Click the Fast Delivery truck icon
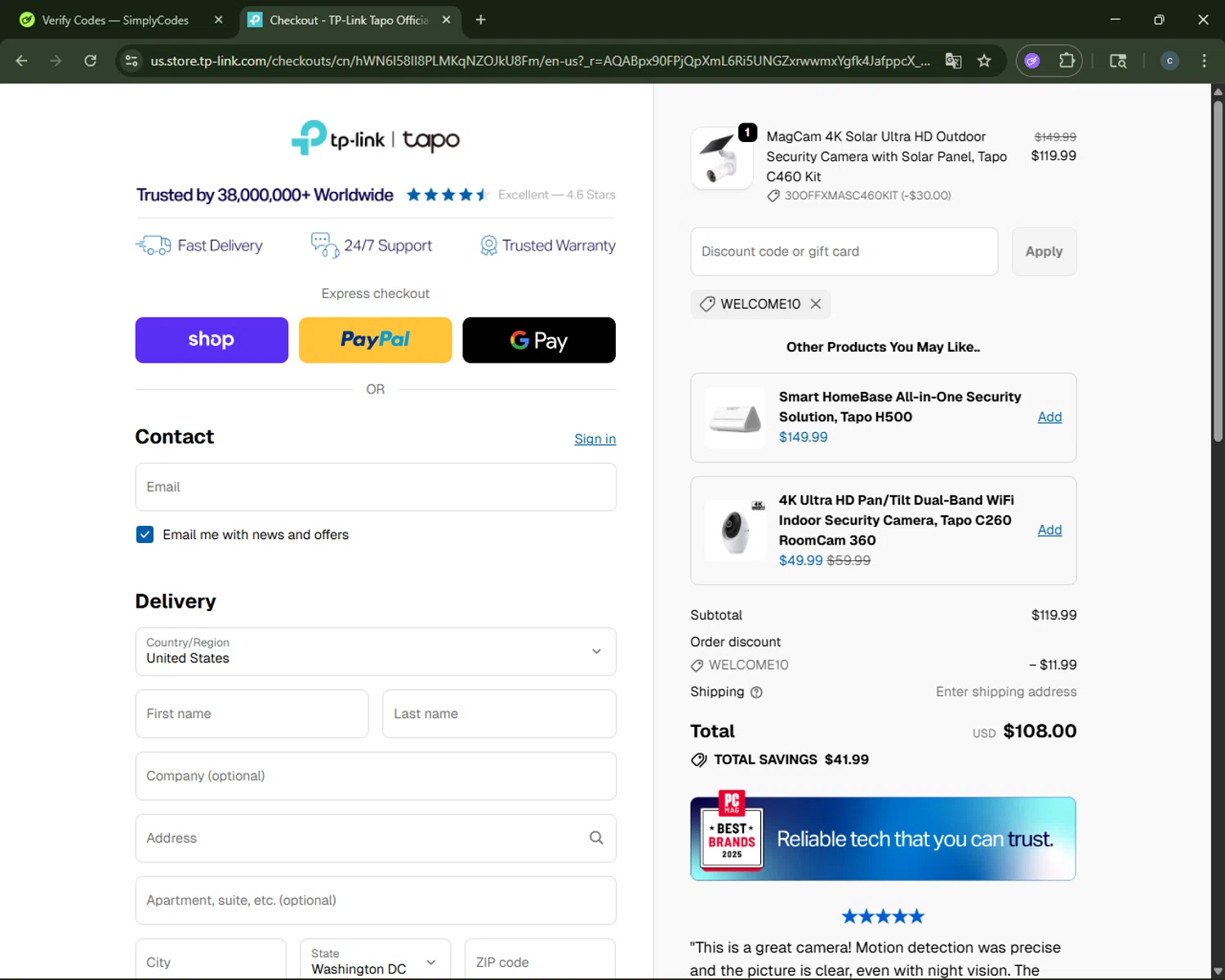Screen dimensions: 1225x980 click(153, 245)
